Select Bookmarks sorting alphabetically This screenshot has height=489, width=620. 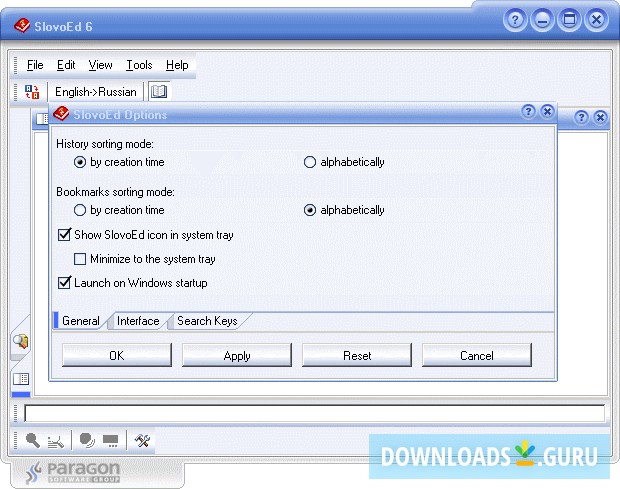click(x=344, y=210)
